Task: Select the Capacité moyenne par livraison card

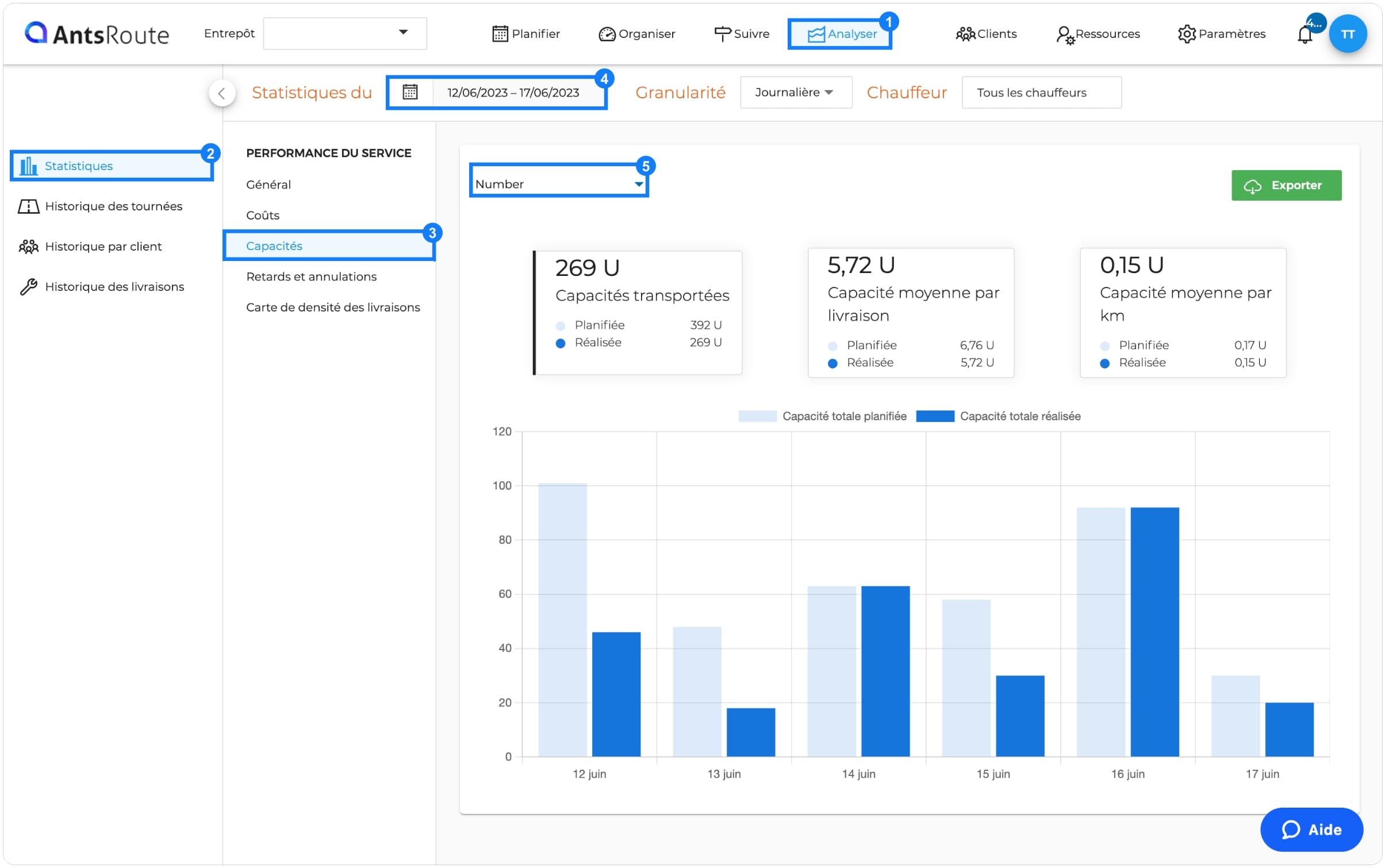Action: (911, 313)
